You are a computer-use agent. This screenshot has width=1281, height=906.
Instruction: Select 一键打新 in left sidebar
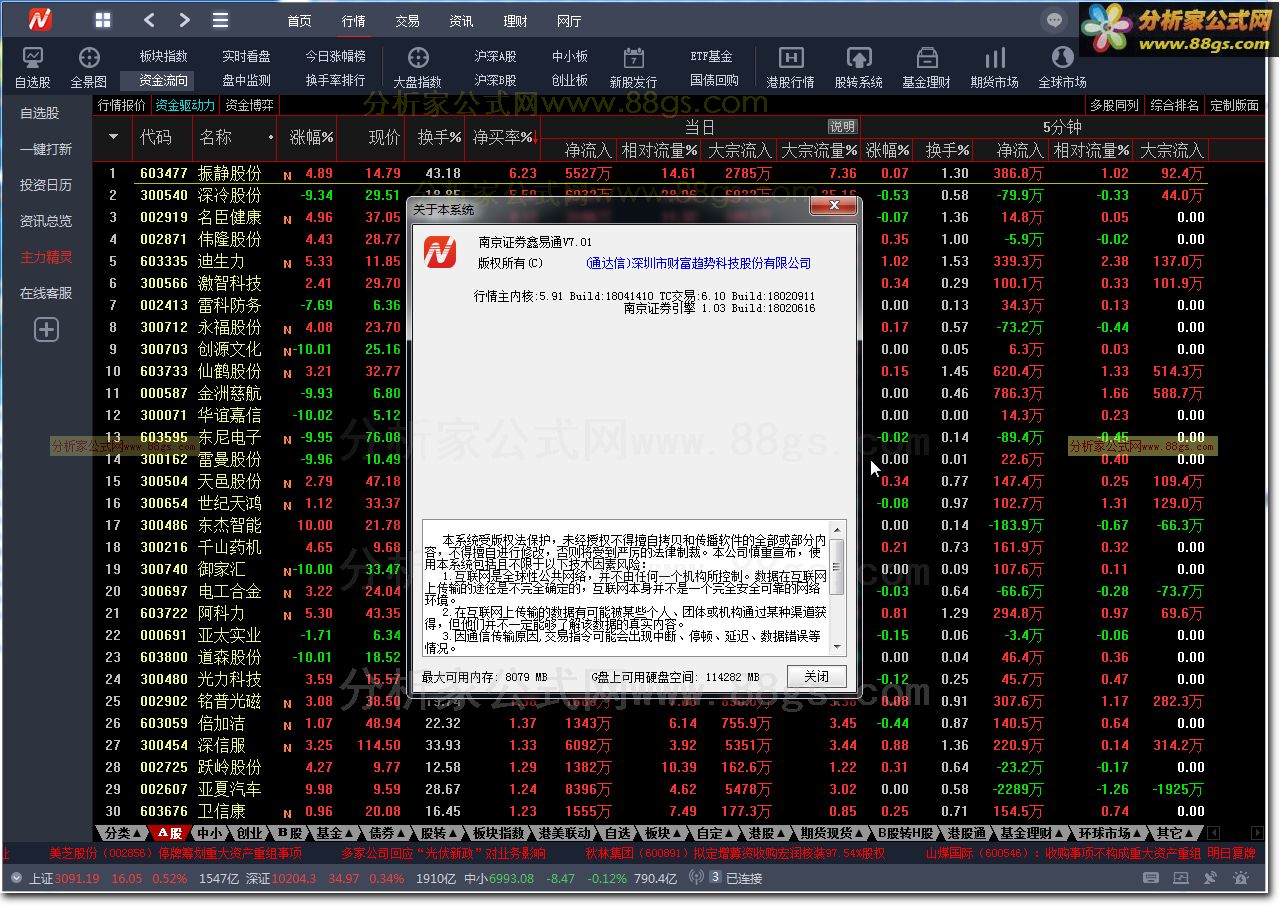point(46,149)
